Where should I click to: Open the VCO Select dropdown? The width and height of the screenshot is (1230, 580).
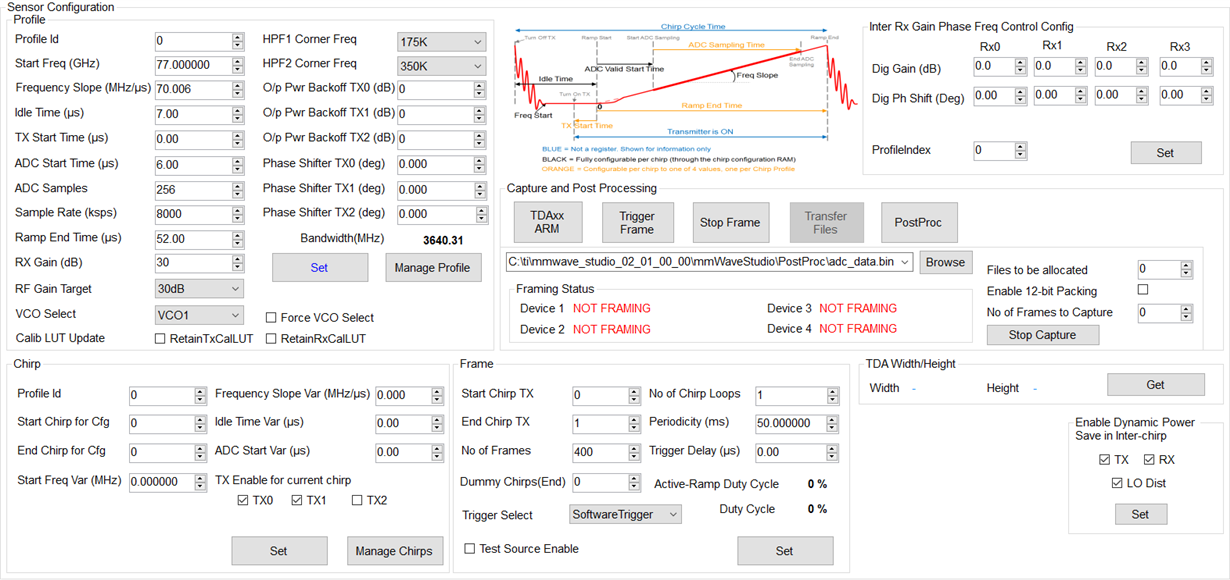[x=199, y=314]
